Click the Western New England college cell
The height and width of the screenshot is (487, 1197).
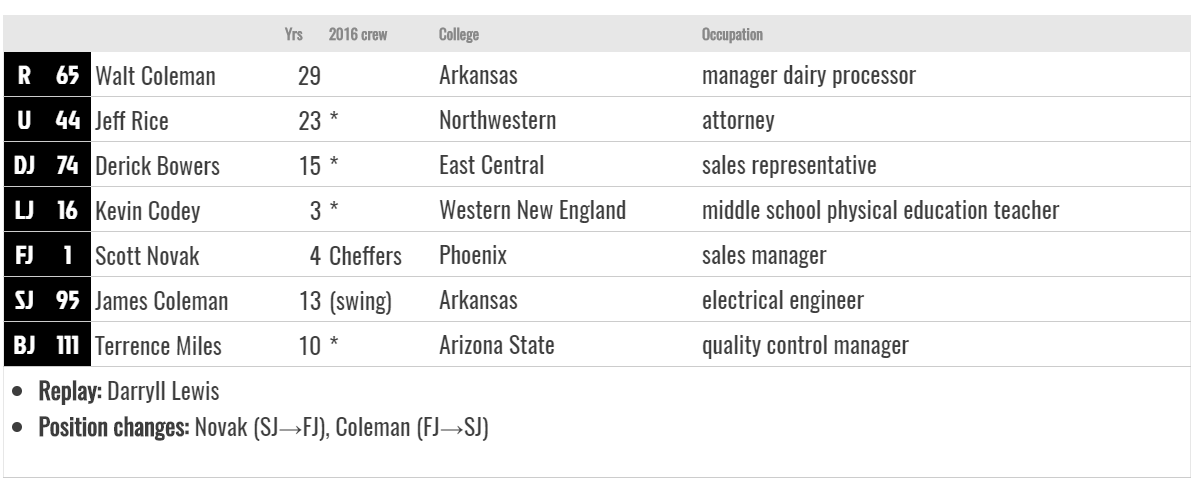click(x=532, y=210)
